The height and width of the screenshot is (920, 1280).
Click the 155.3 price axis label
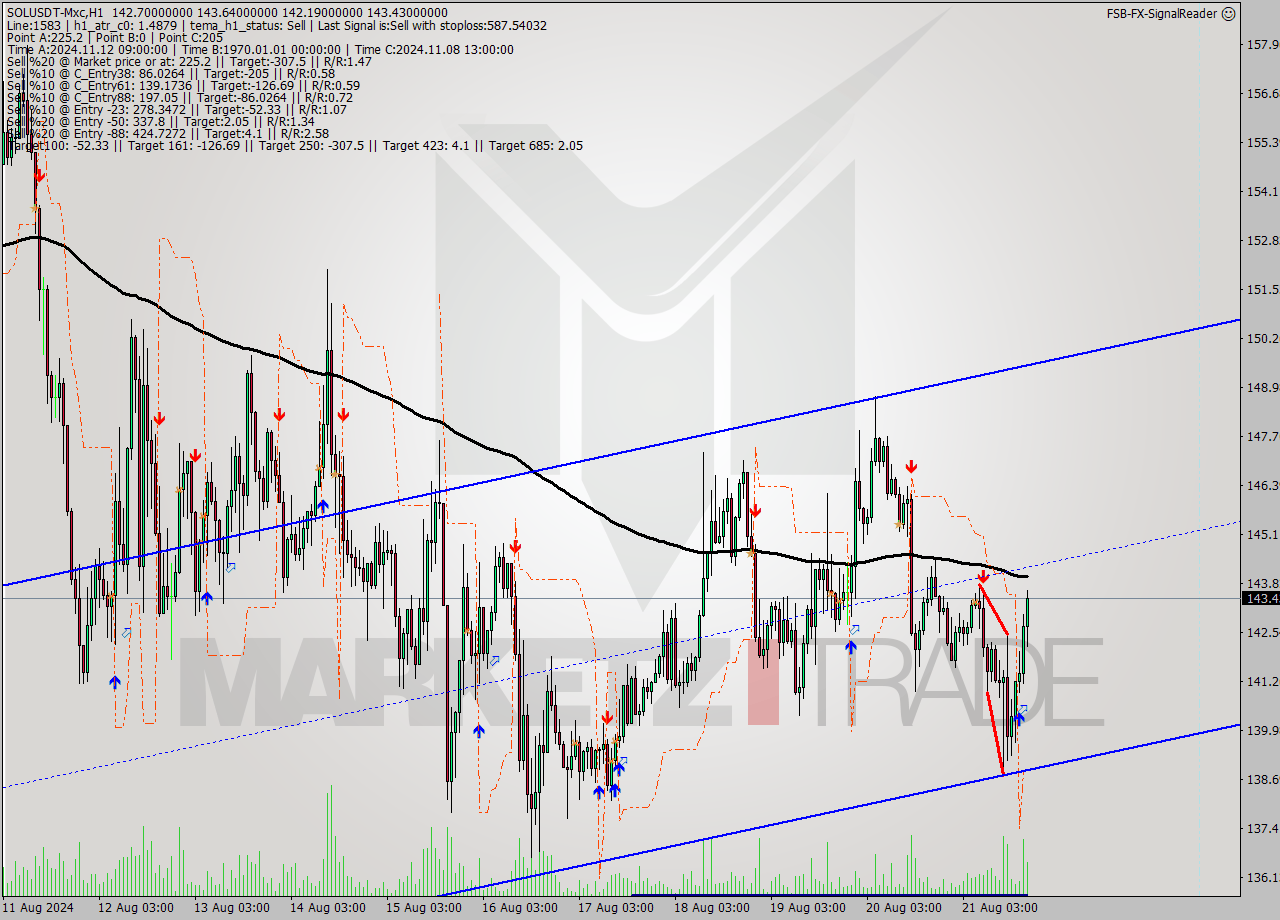click(x=1262, y=142)
